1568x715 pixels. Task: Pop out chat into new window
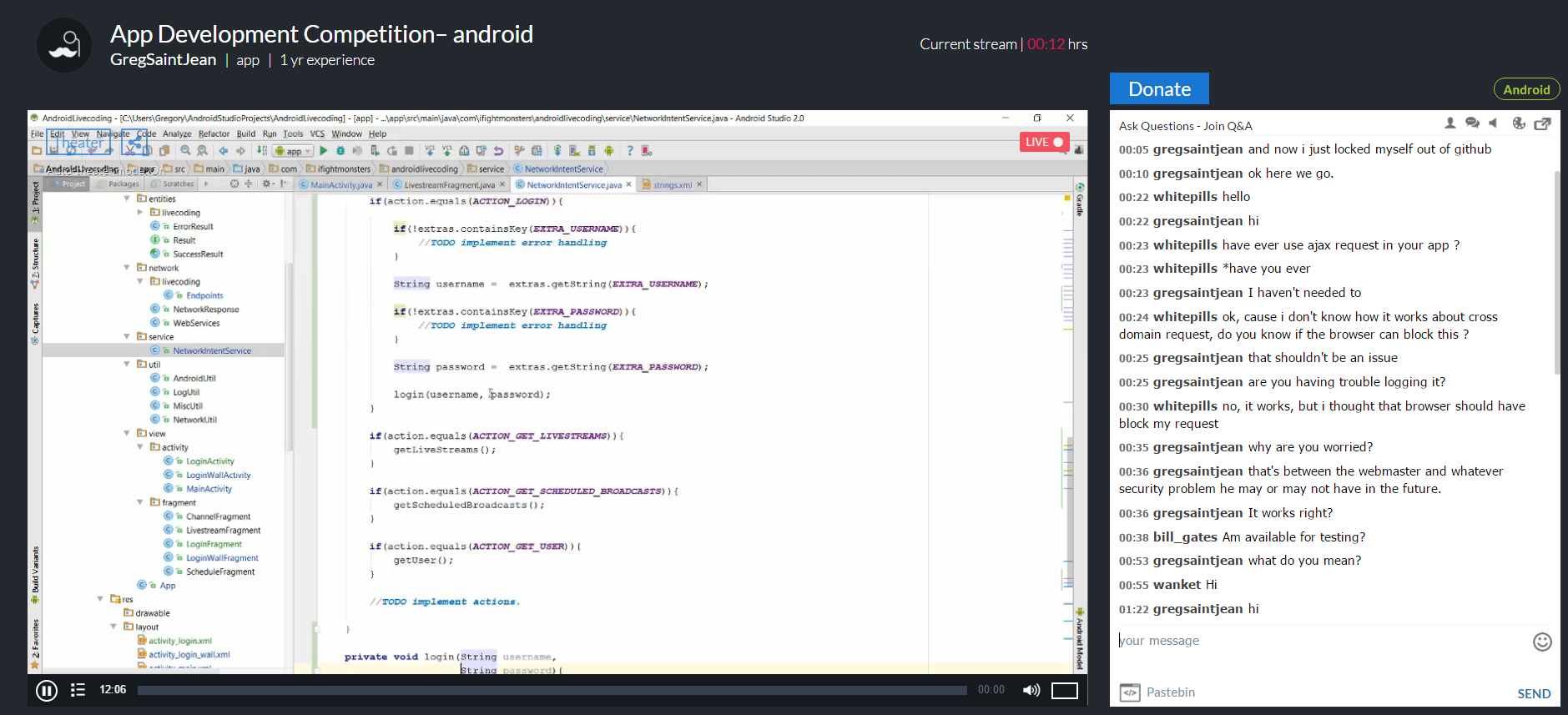point(1542,123)
